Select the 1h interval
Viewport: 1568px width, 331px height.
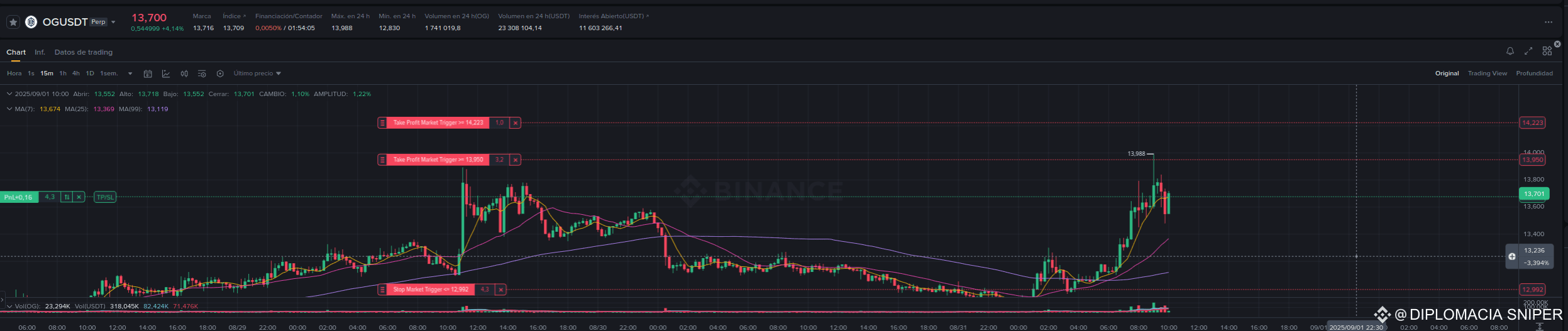63,73
